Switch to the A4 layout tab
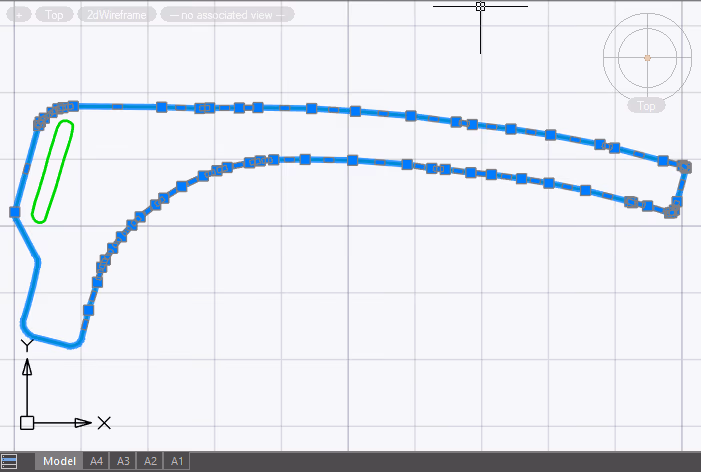 [96, 461]
